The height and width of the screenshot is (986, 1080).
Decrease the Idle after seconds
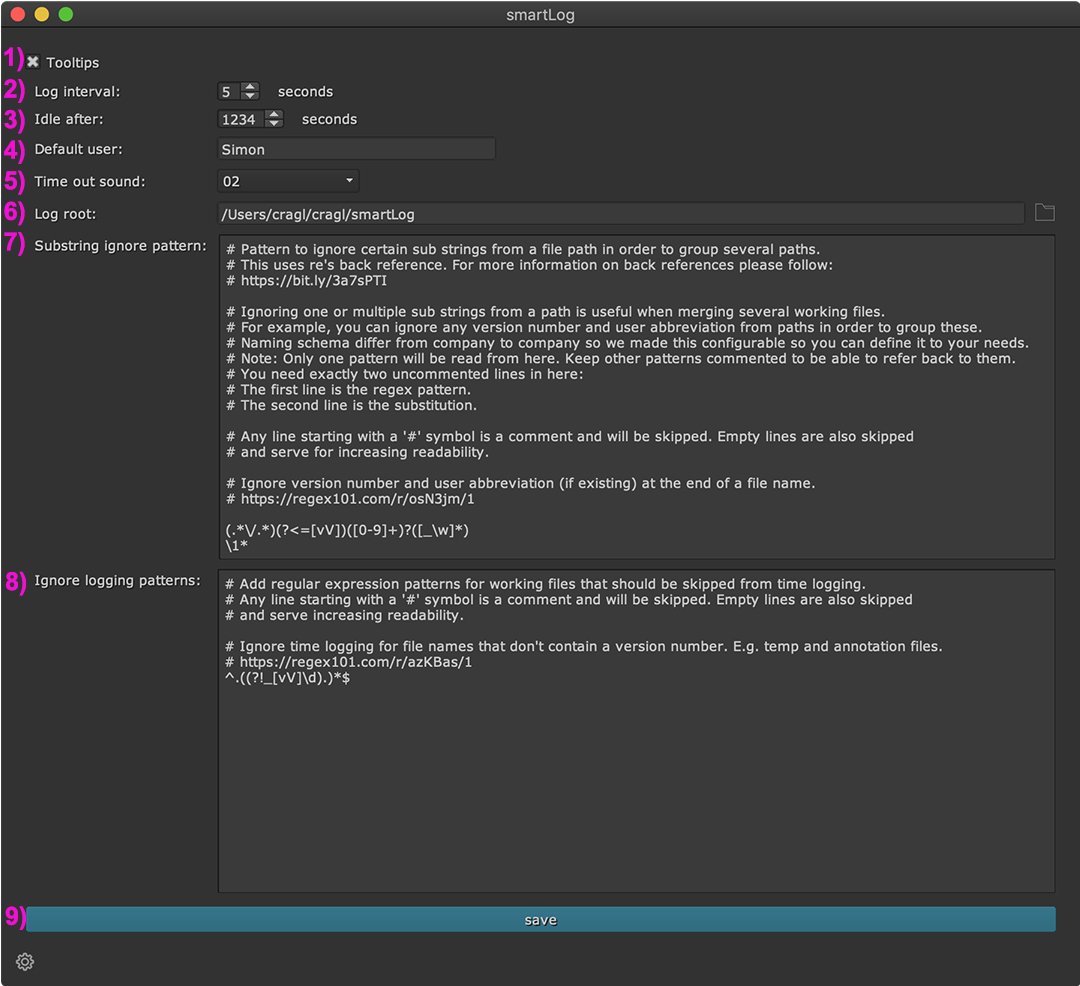point(274,124)
